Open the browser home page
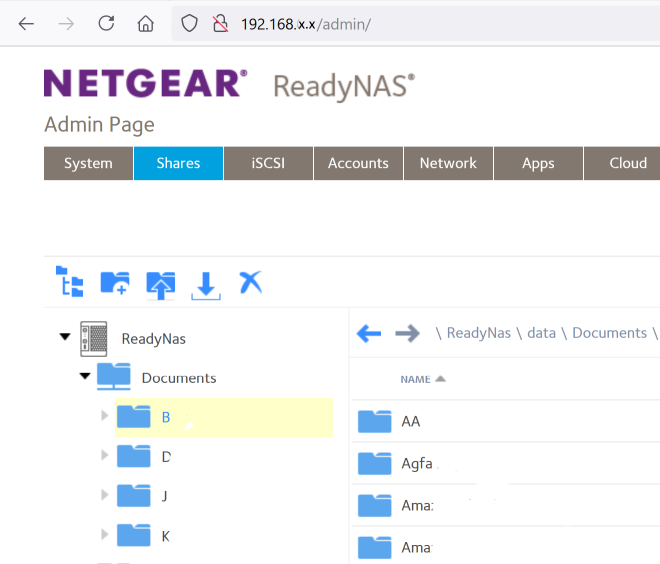The width and height of the screenshot is (660, 564). point(146,24)
